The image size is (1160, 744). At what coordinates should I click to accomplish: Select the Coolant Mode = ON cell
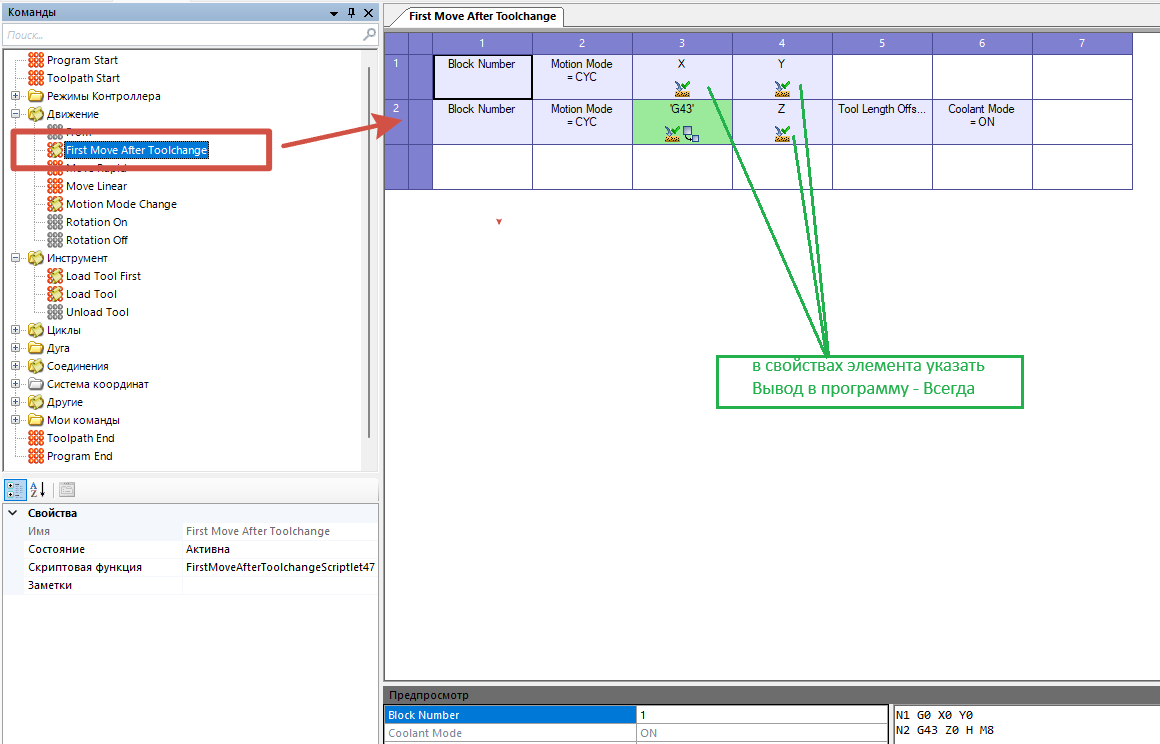[x=982, y=122]
